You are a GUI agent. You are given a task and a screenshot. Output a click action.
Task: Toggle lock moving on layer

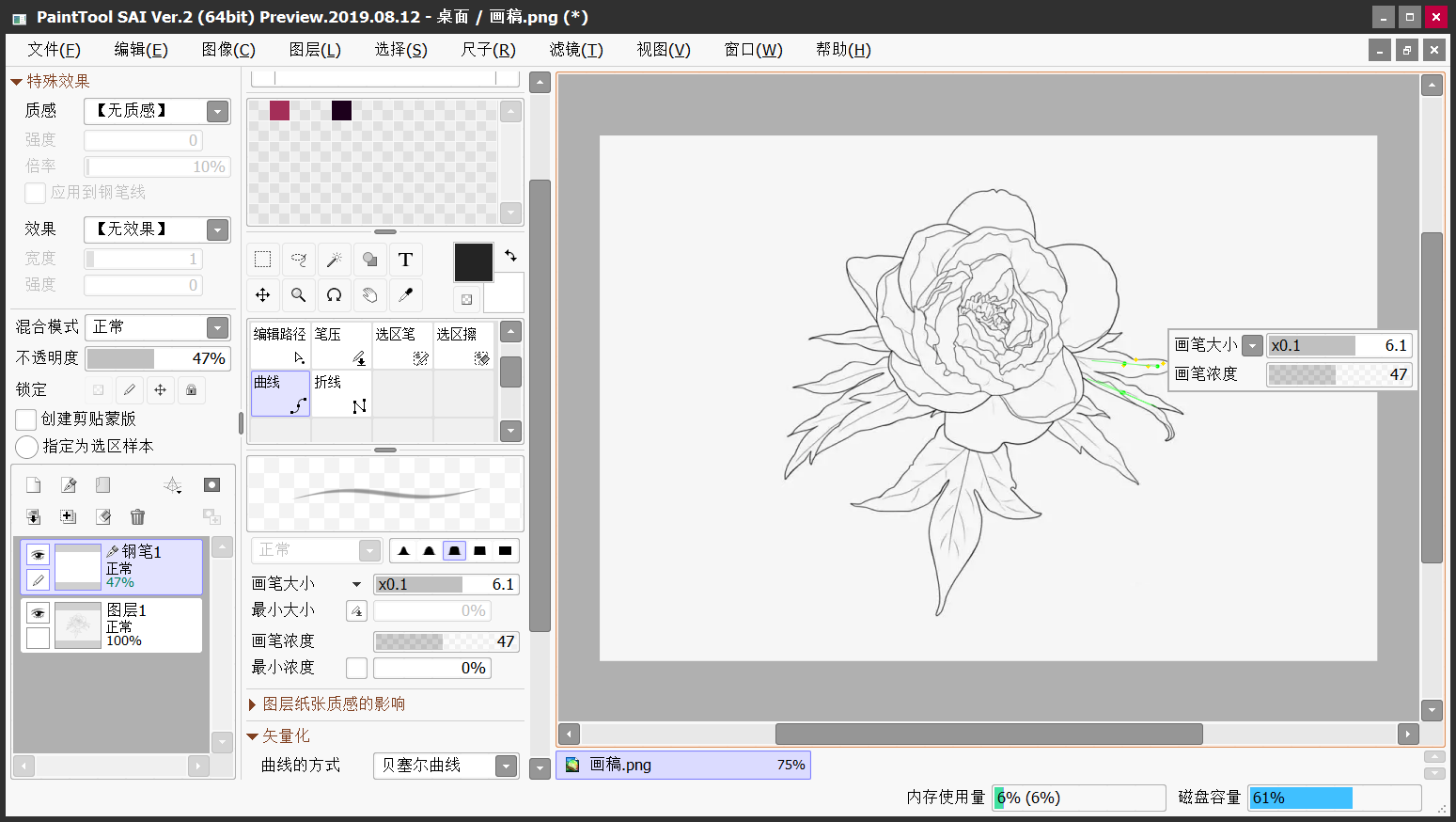coord(161,389)
